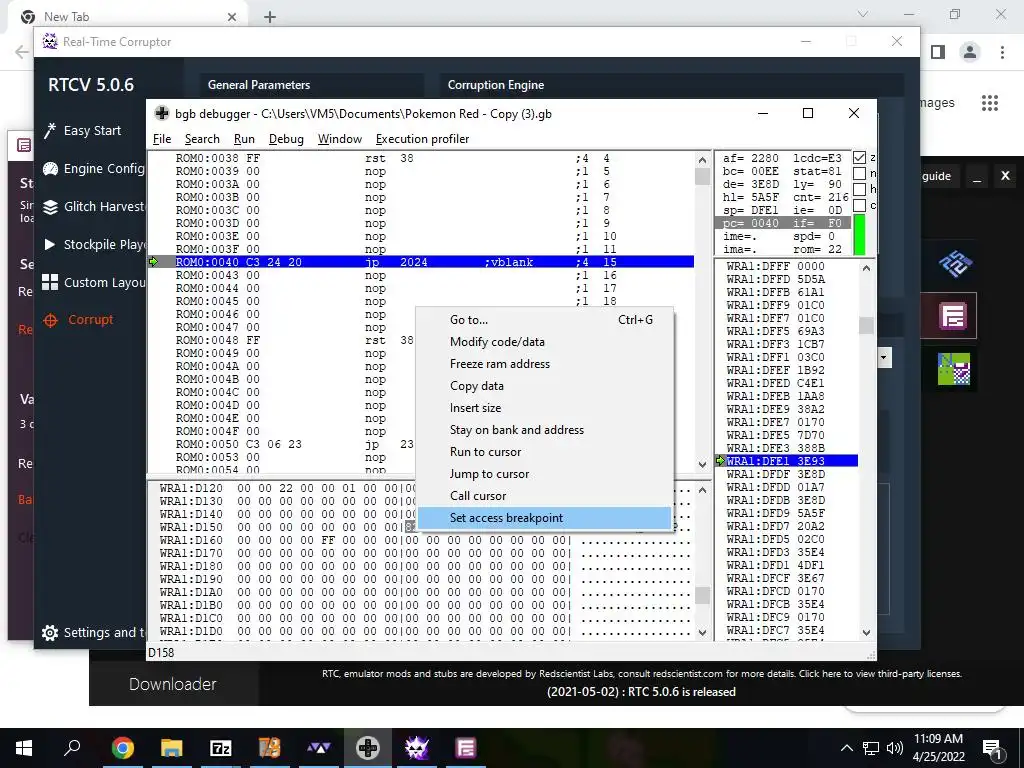Open the purple triangles app on the taskbar
The width and height of the screenshot is (1024, 768).
click(319, 748)
